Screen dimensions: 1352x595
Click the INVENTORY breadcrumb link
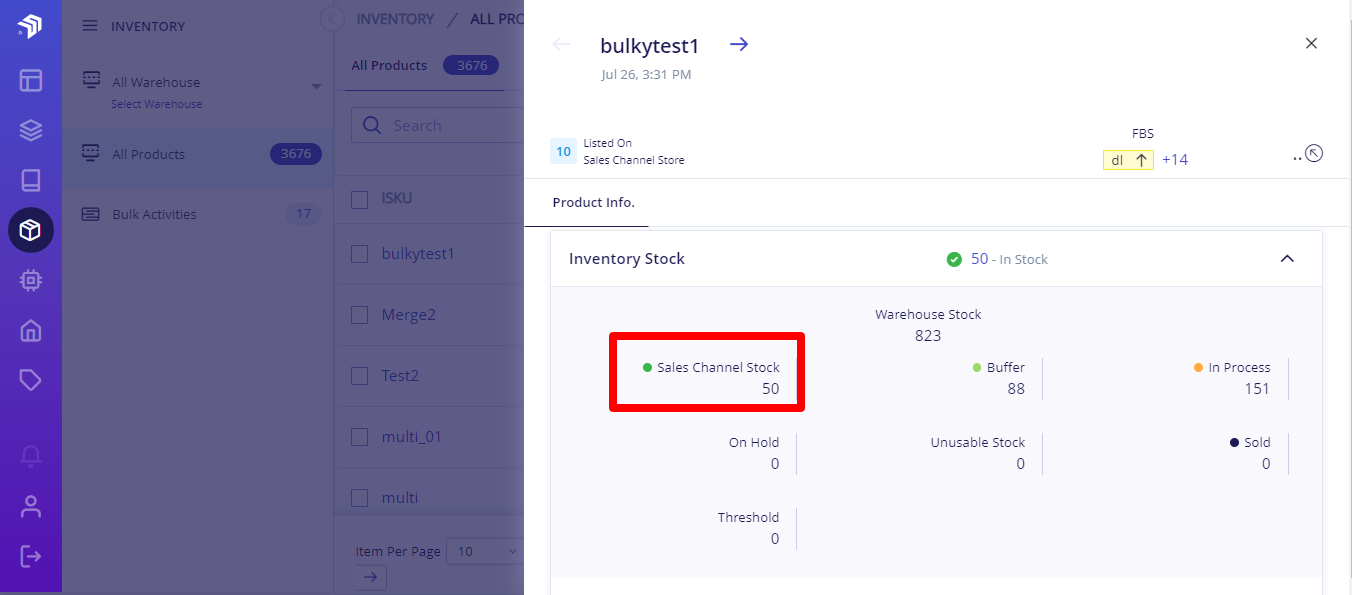click(x=395, y=19)
